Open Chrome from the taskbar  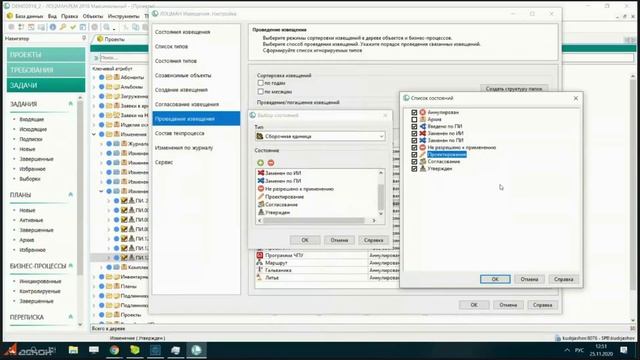tap(114, 350)
